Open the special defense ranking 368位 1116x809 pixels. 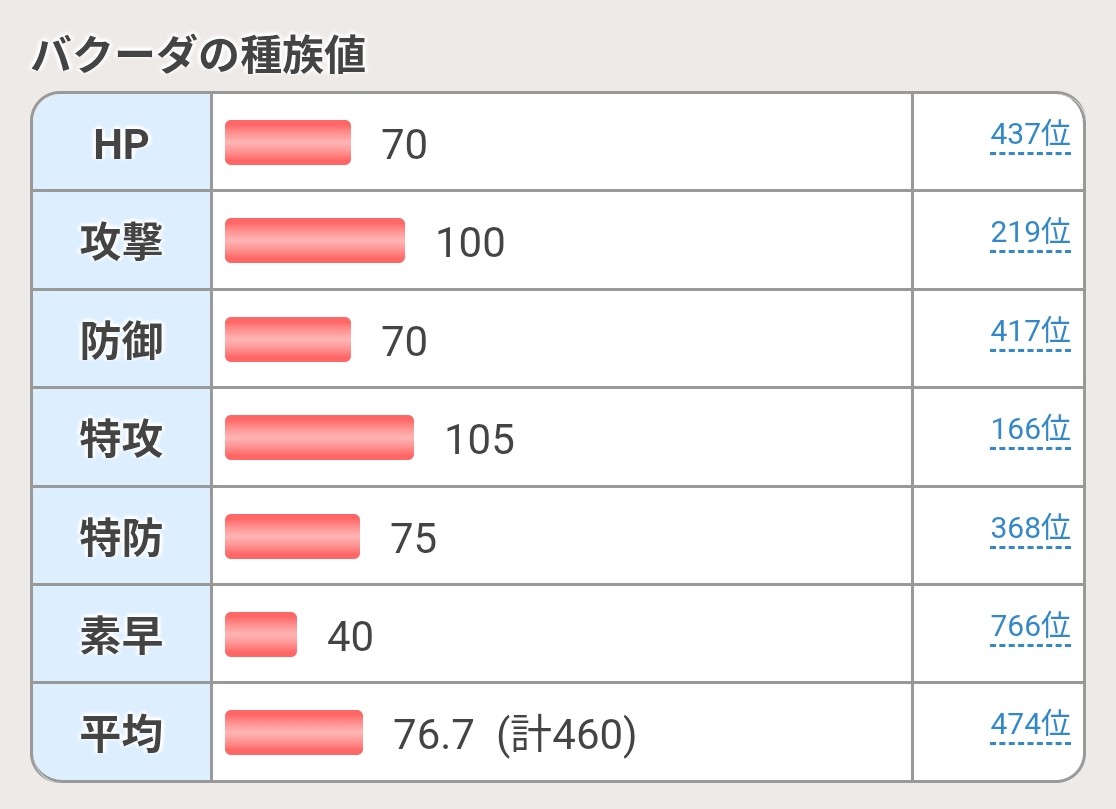click(1030, 529)
